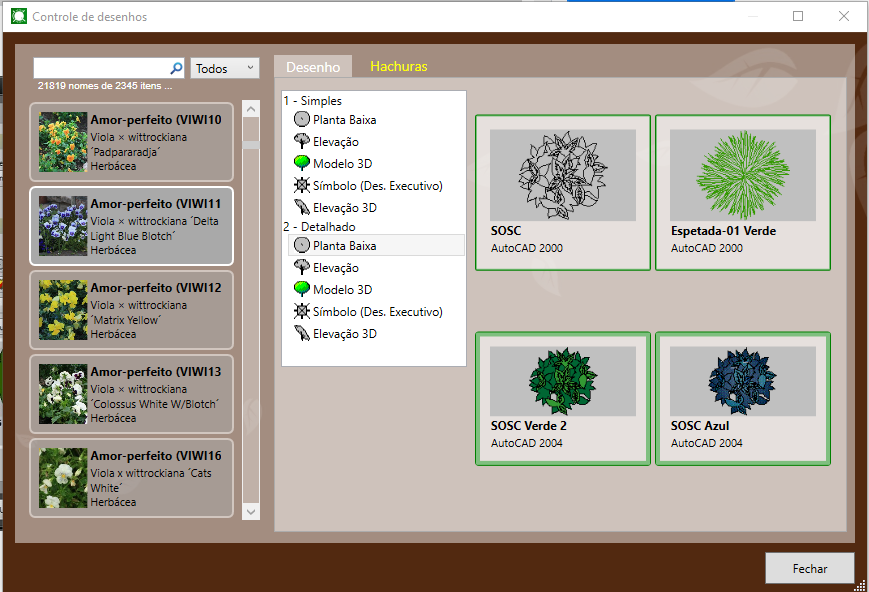Select the Espetada-01 Verde drawing tile

pyautogui.click(x=743, y=192)
